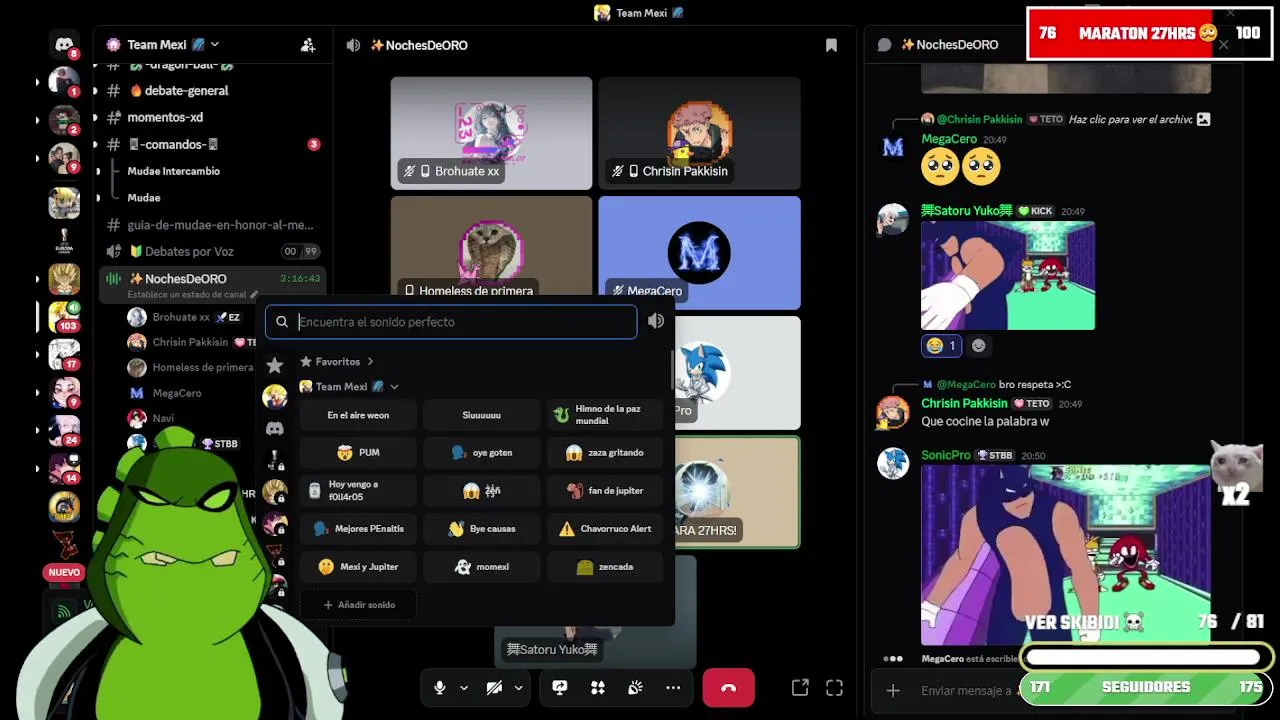Screen dimensions: 1280x720
Task: Play the PUM sound
Action: 358,453
